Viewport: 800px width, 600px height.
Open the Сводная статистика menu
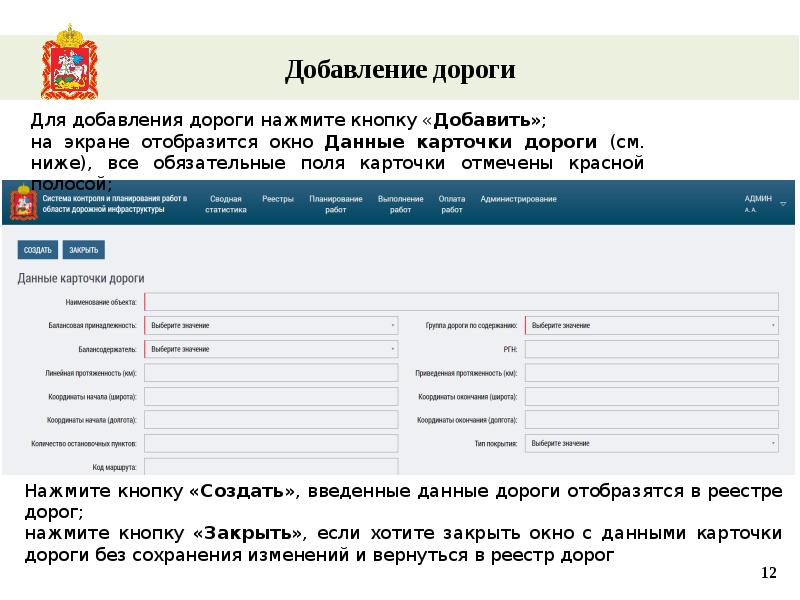click(226, 204)
